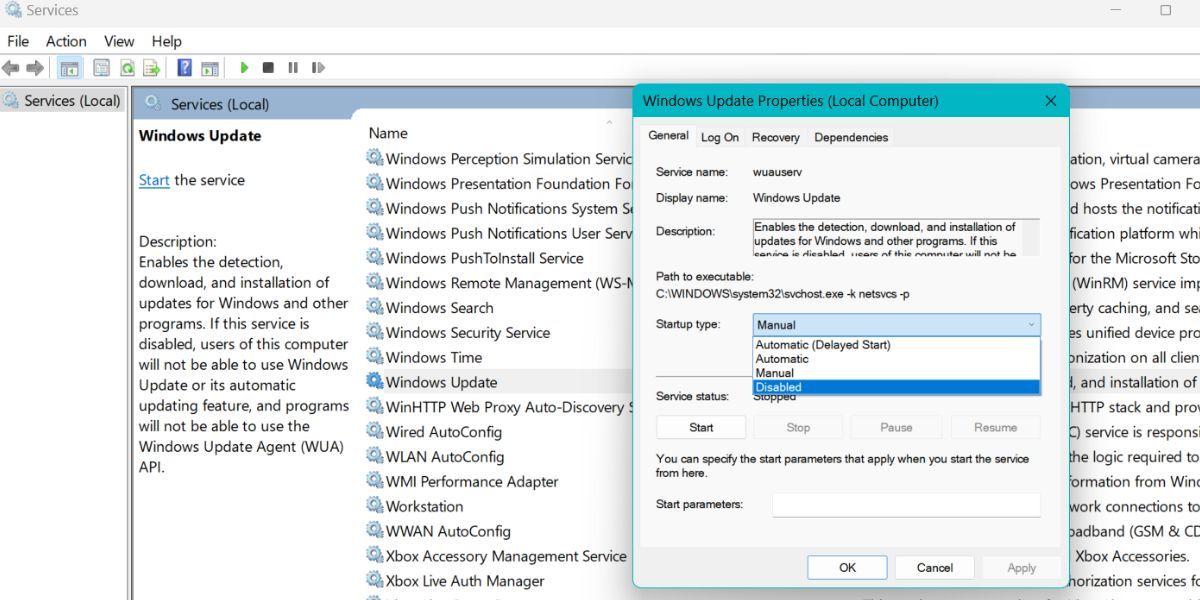Click the Refresh icon on the toolbar
Screen dimensions: 1200x600
click(x=127, y=67)
